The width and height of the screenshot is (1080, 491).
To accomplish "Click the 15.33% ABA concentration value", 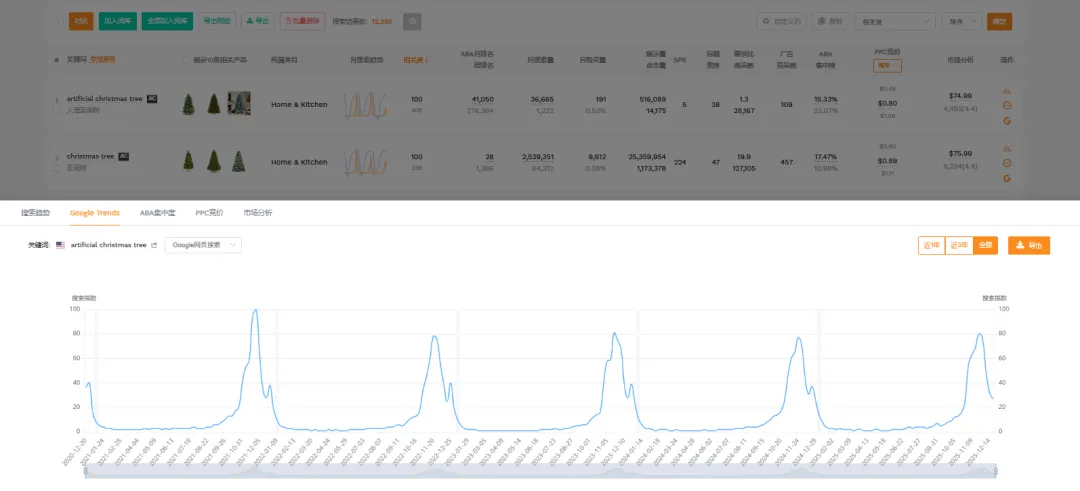I will (825, 100).
